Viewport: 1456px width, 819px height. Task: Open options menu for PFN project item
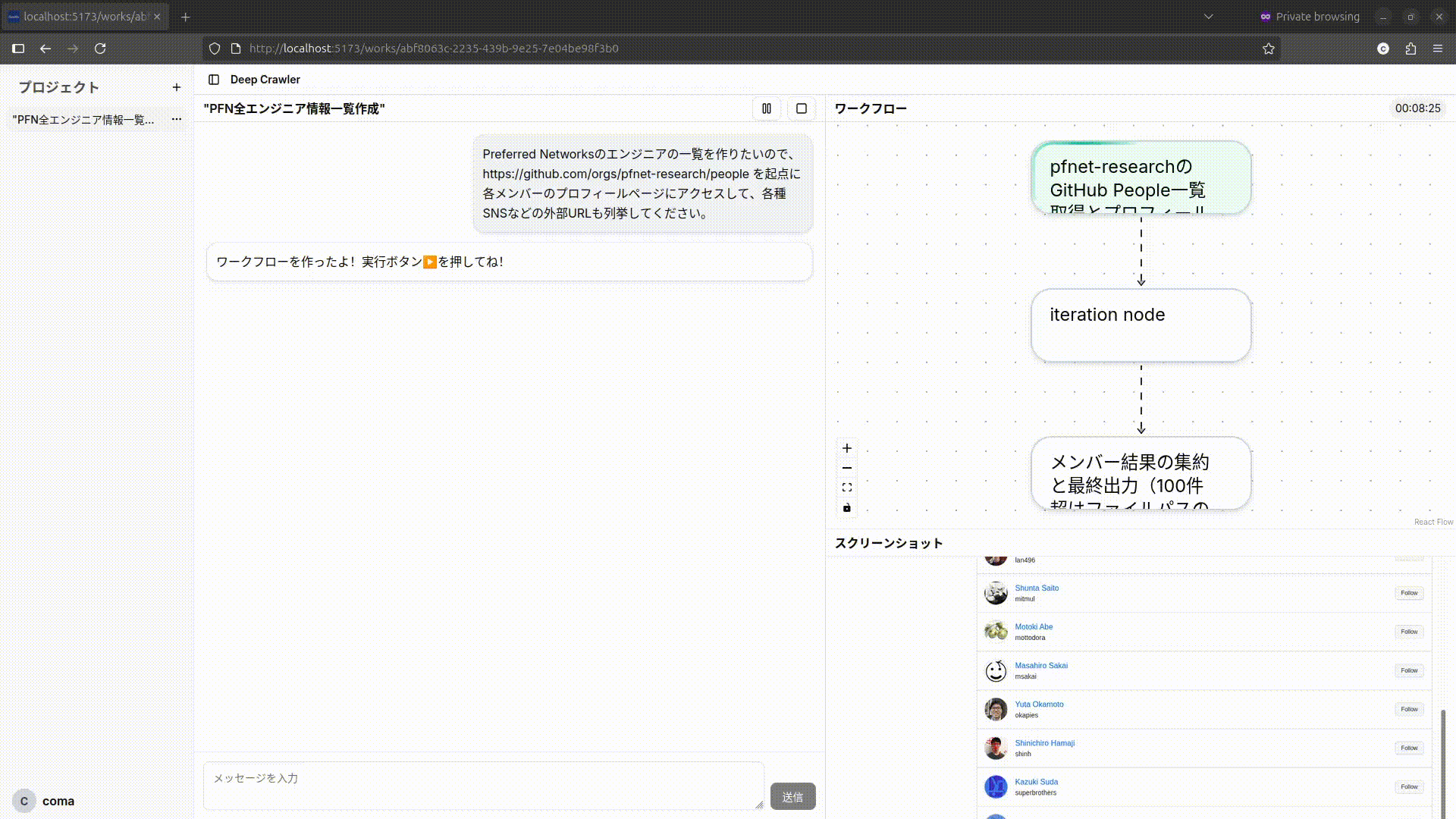click(177, 119)
